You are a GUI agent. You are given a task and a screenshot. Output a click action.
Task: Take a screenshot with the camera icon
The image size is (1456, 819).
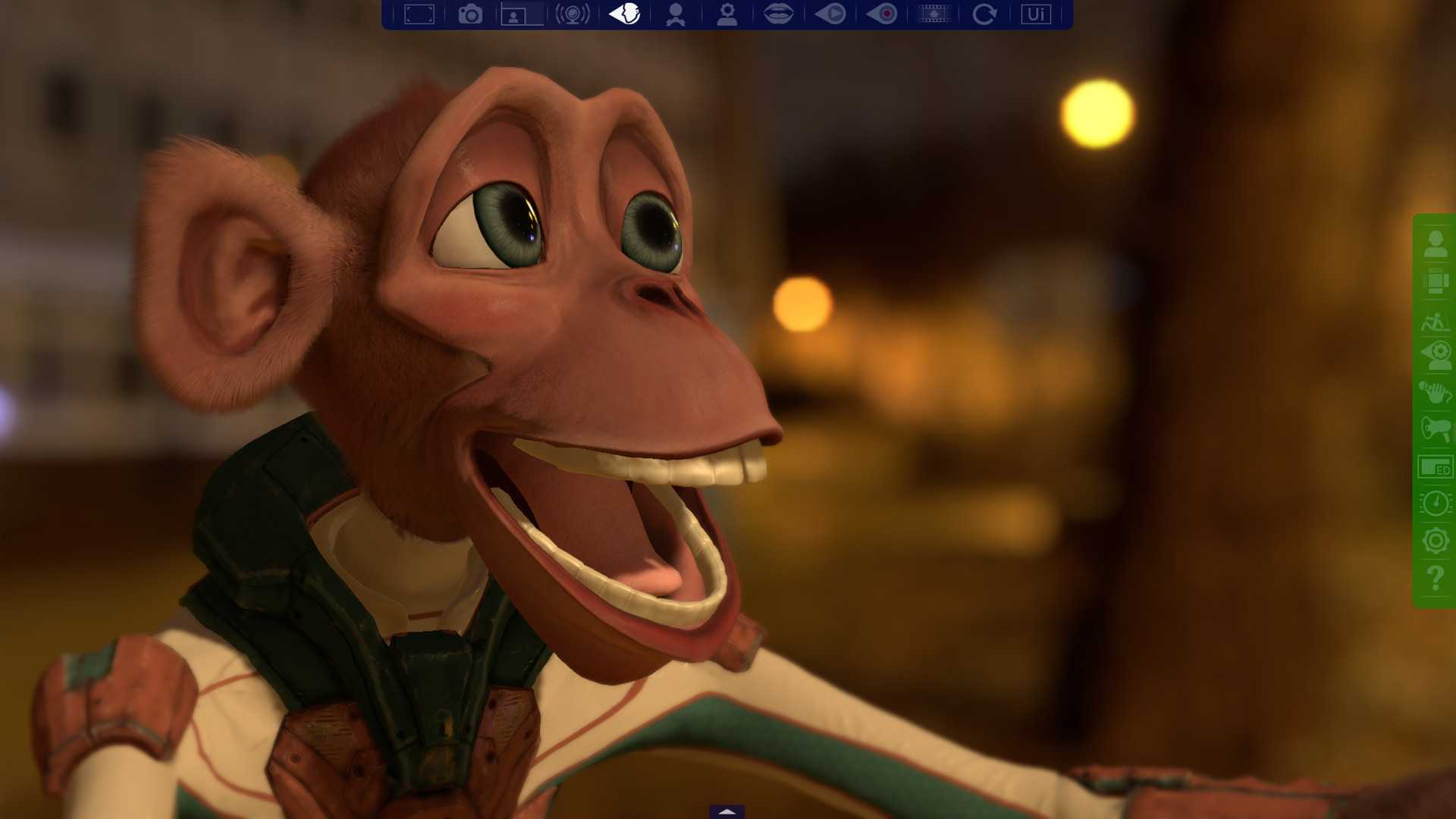471,14
